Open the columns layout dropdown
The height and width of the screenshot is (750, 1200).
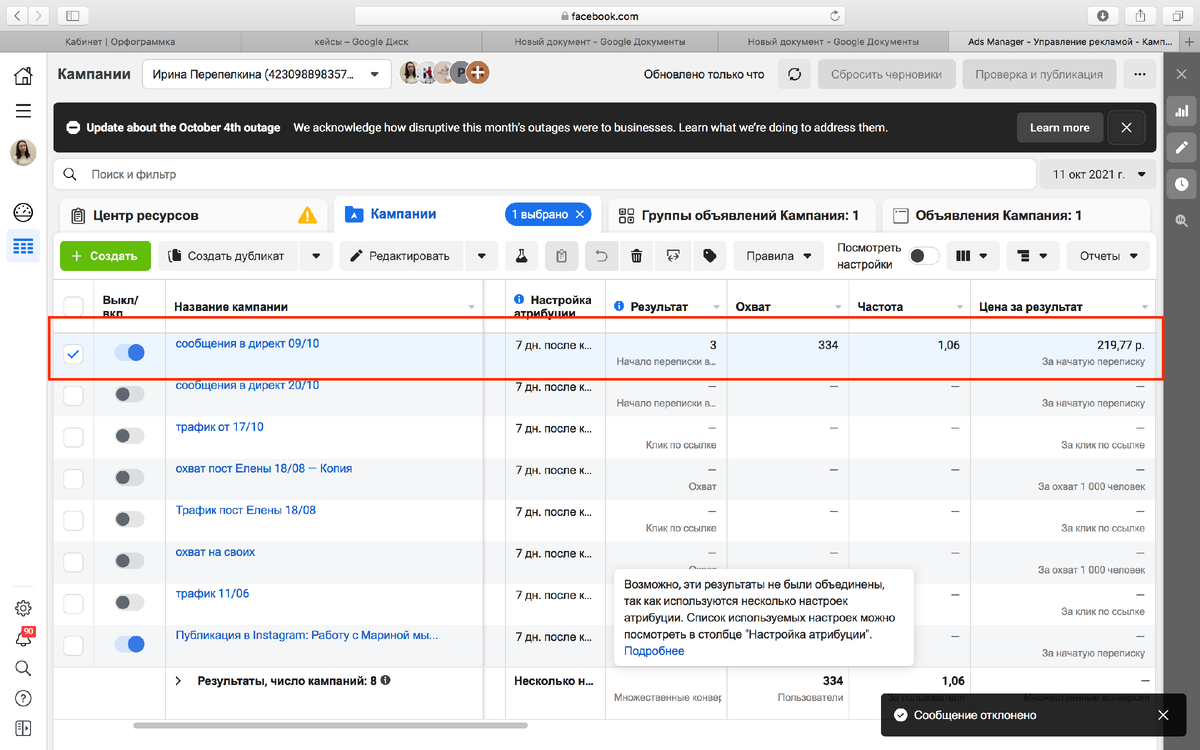pyautogui.click(x=973, y=256)
